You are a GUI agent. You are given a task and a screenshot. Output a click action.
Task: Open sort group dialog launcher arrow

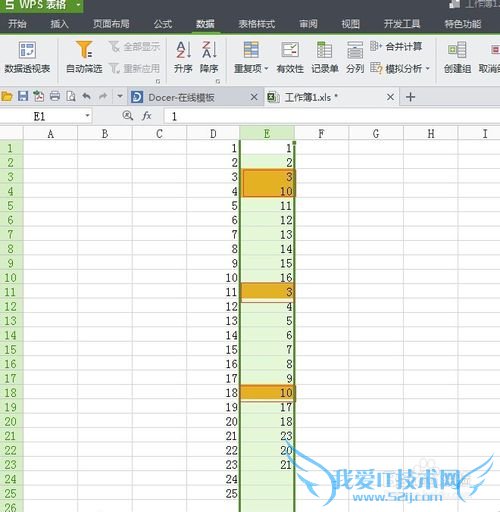pos(218,81)
